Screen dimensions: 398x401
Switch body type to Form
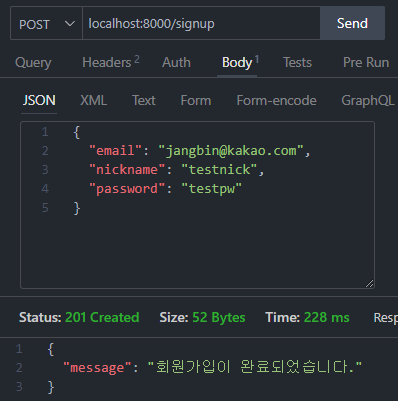pyautogui.click(x=196, y=100)
